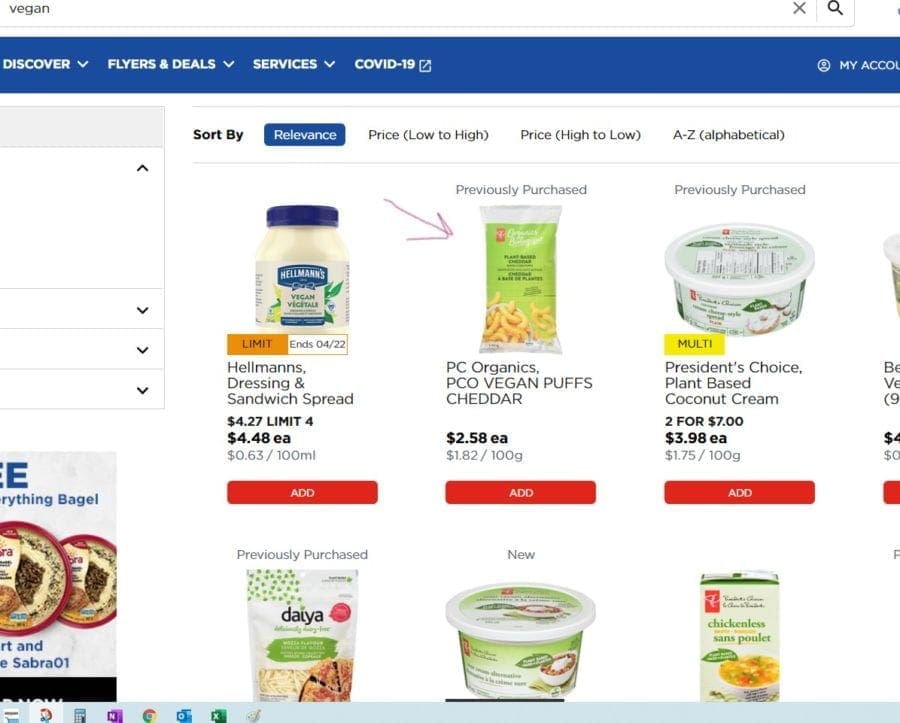Open Excel from the taskbar

coord(219,716)
